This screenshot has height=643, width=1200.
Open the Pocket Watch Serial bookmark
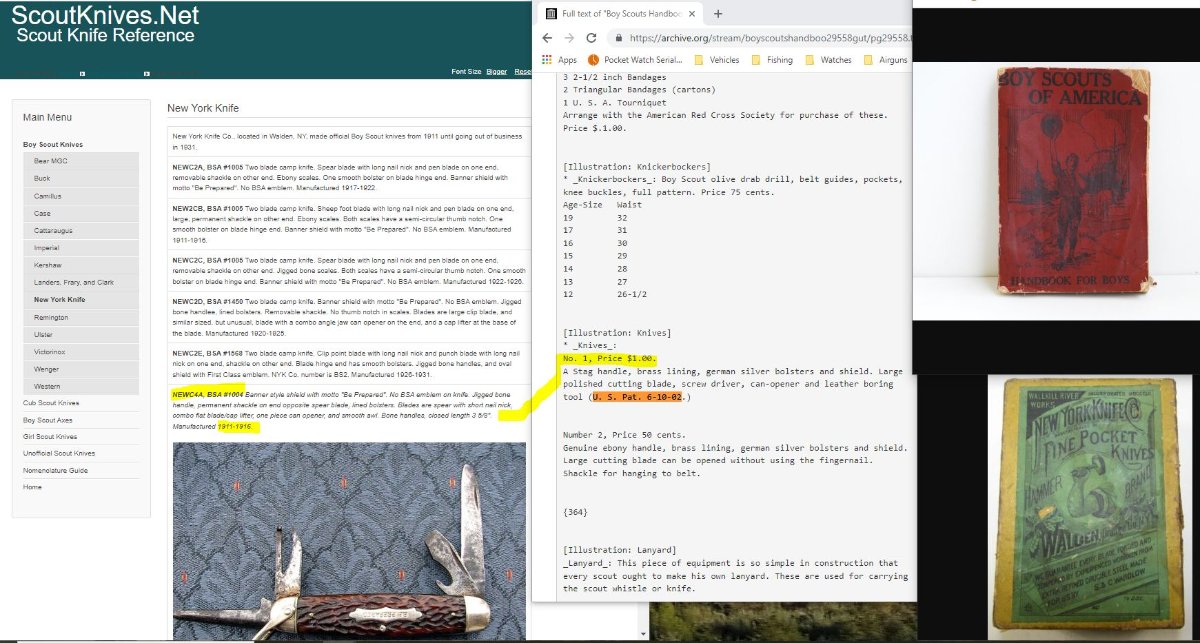634,60
